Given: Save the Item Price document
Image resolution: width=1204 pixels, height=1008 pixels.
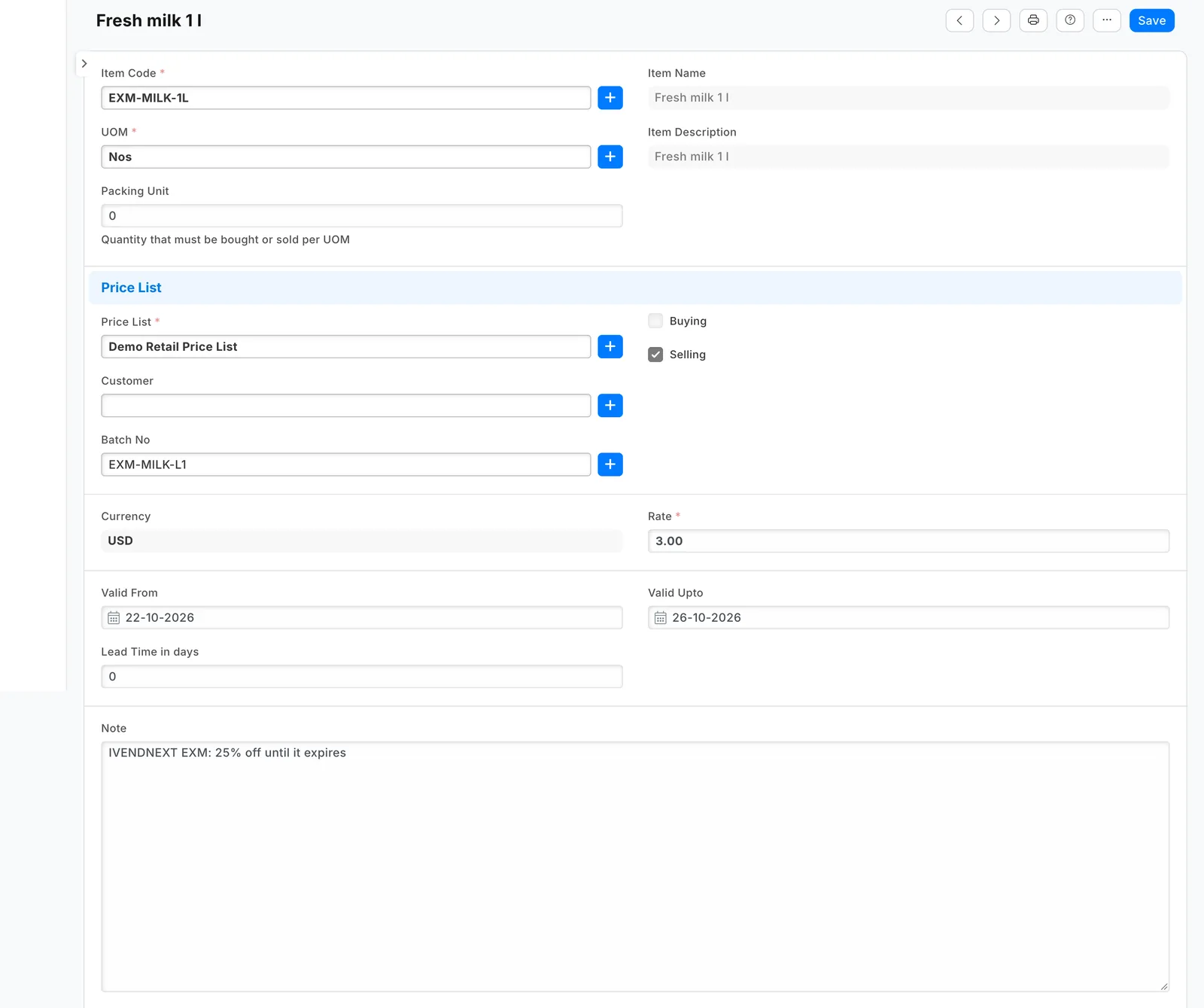Looking at the screenshot, I should 1151,20.
